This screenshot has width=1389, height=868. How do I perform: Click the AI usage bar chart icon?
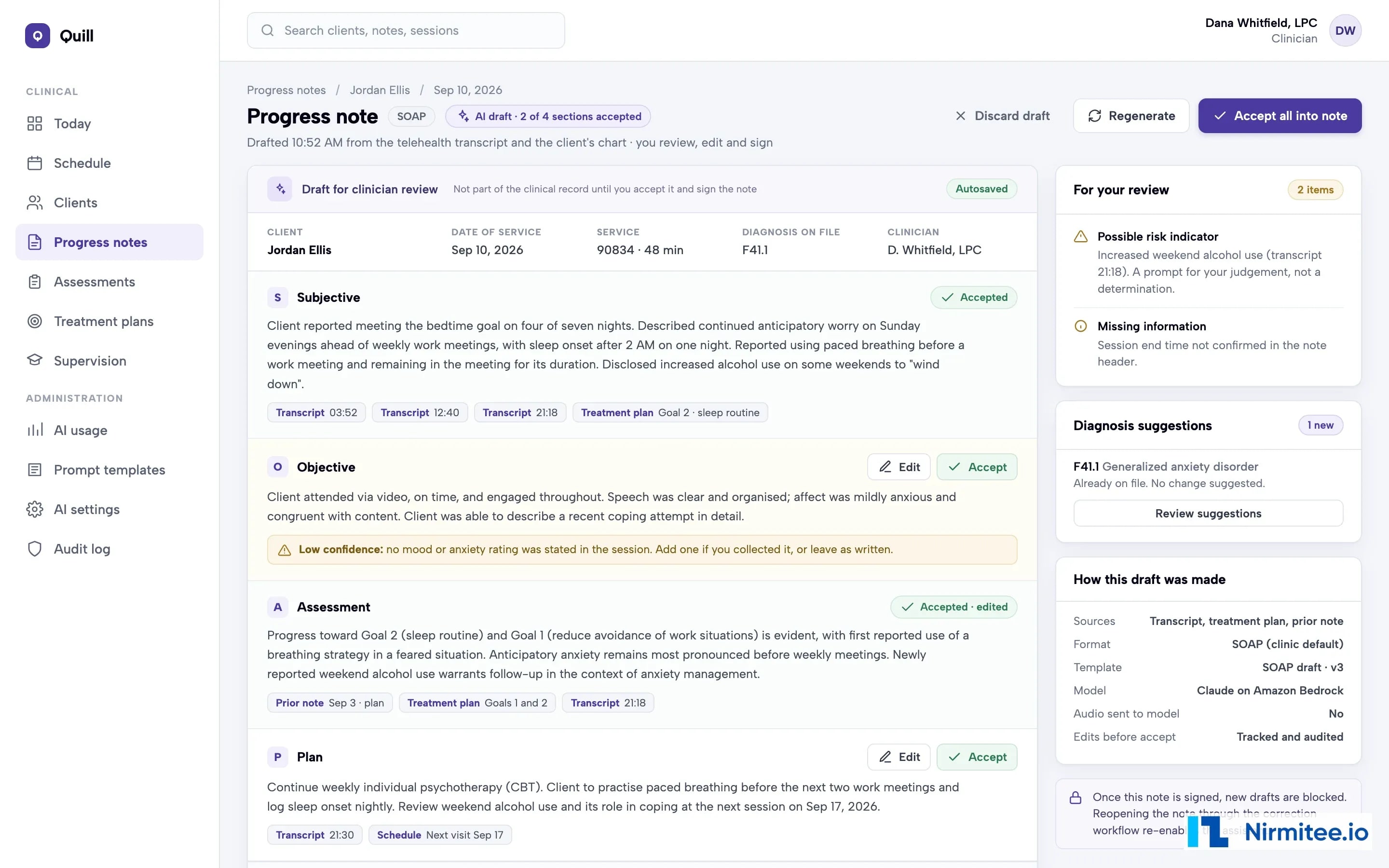point(34,430)
